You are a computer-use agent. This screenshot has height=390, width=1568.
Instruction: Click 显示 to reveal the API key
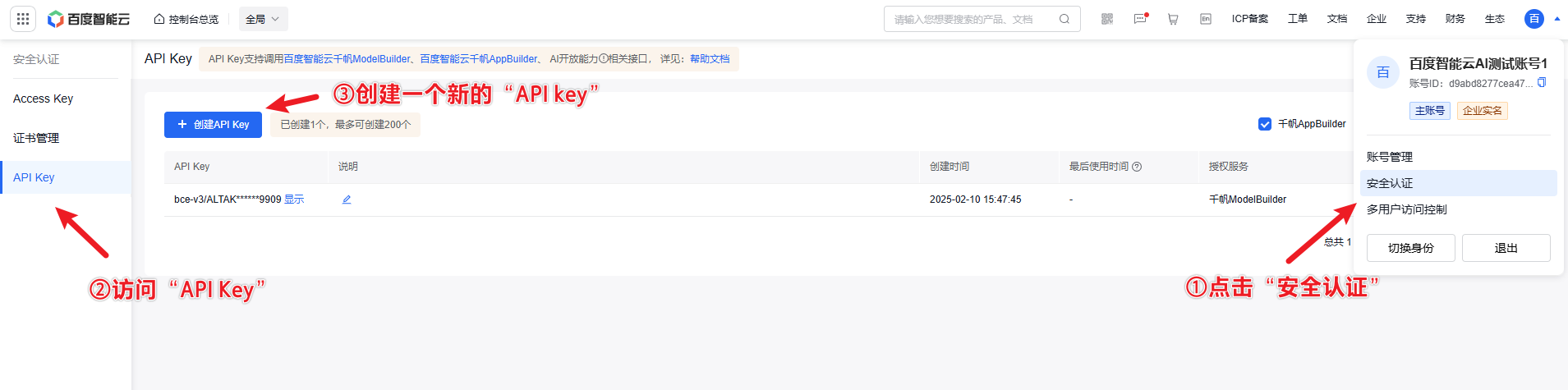[294, 200]
